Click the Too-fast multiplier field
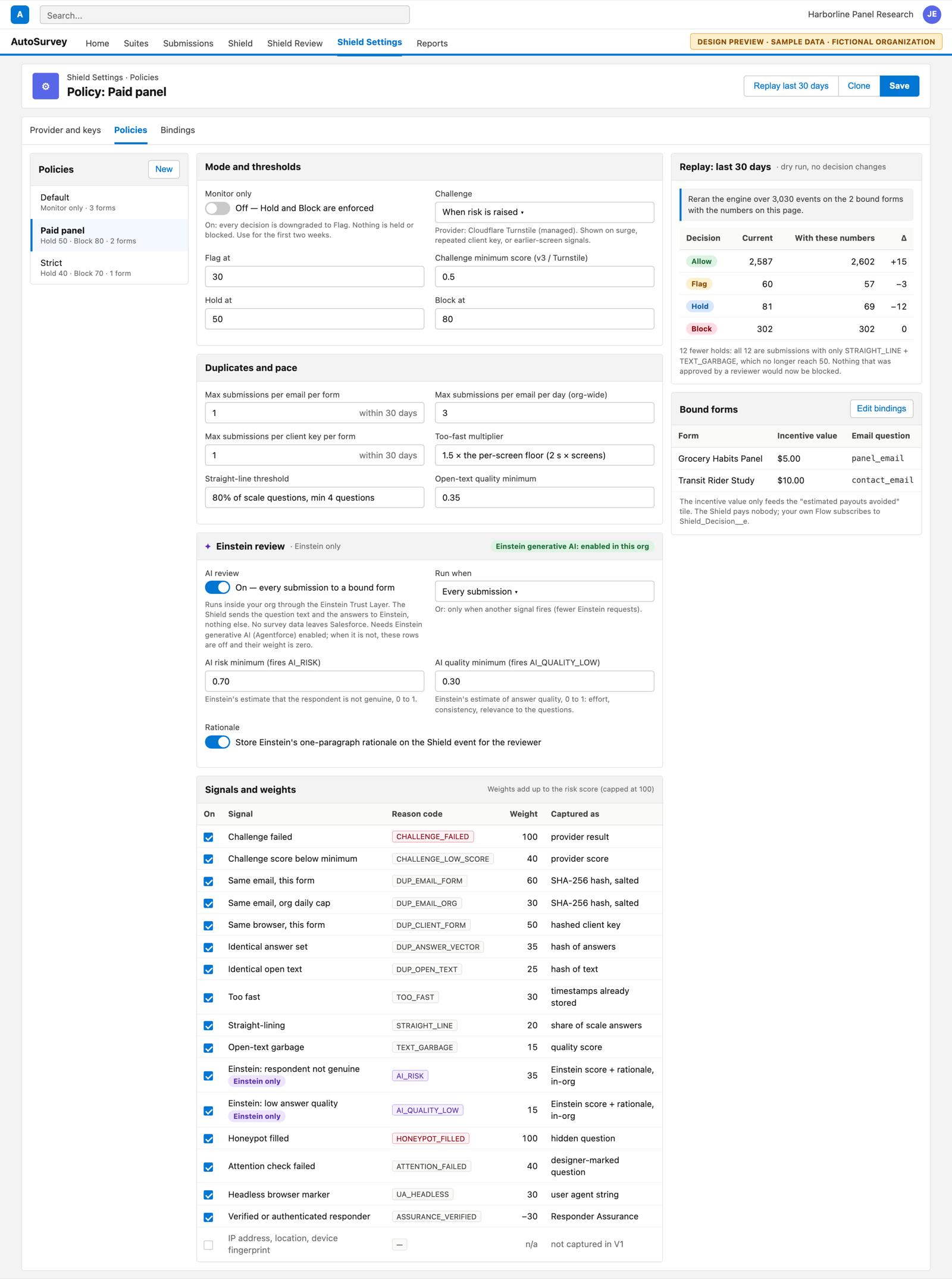952x1279 pixels. (544, 455)
